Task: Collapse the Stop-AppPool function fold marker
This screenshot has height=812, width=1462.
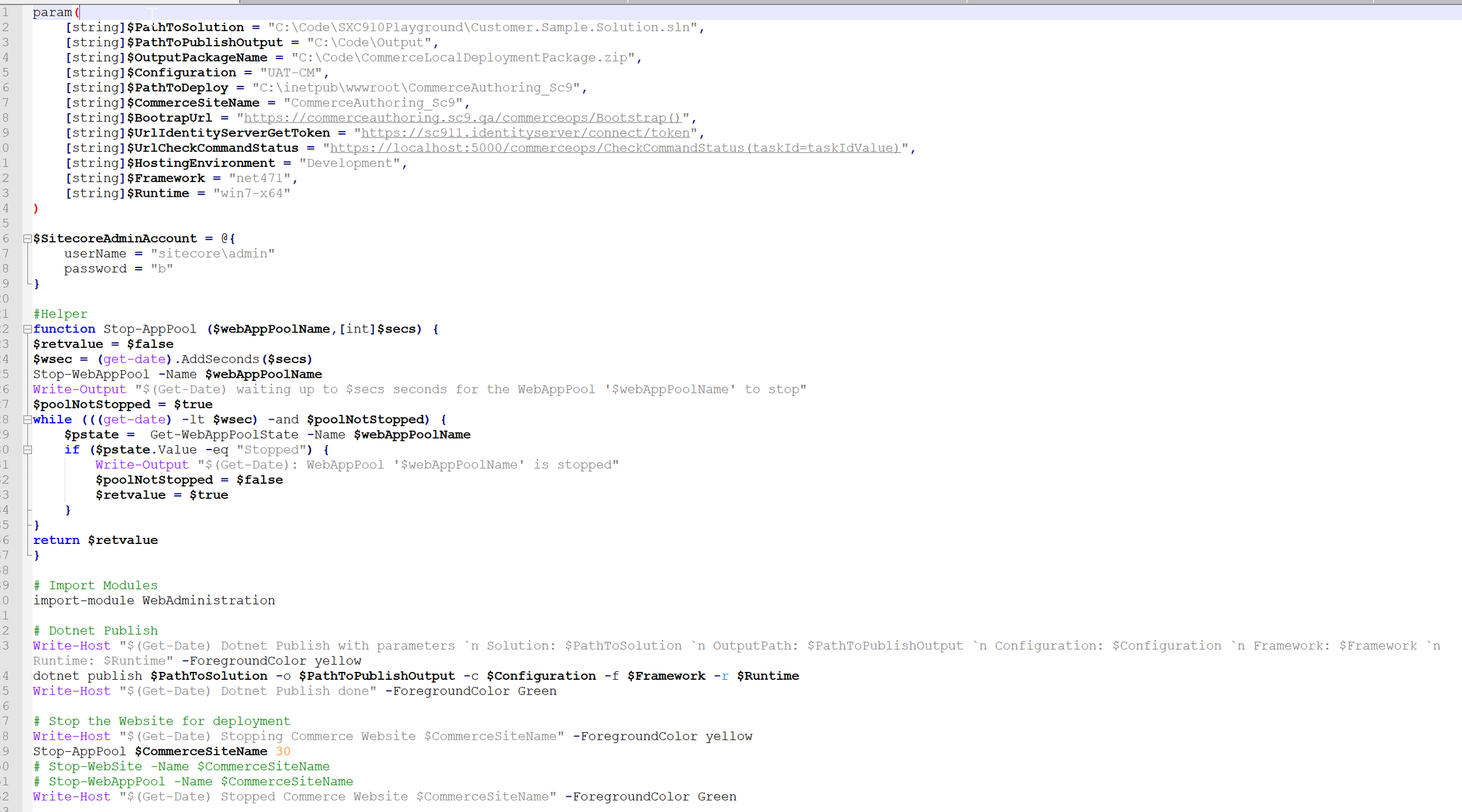Action: [x=27, y=329]
